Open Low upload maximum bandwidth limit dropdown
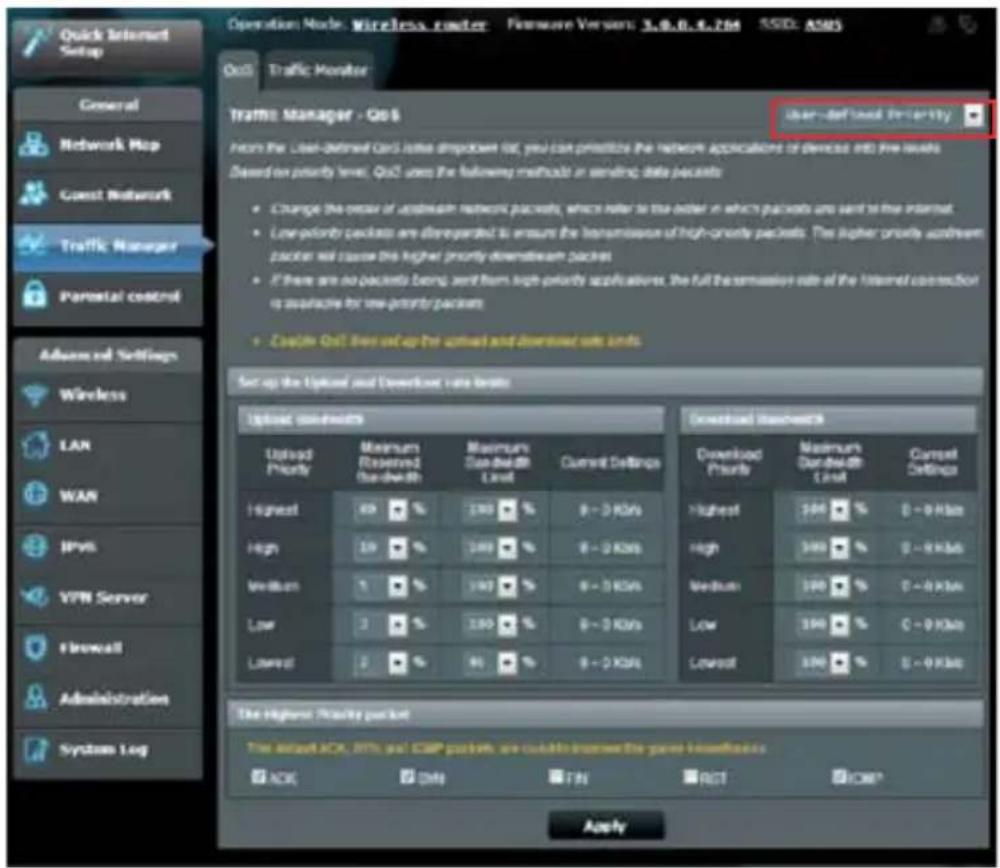Image resolution: width=1000 pixels, height=868 pixels. [x=490, y=624]
